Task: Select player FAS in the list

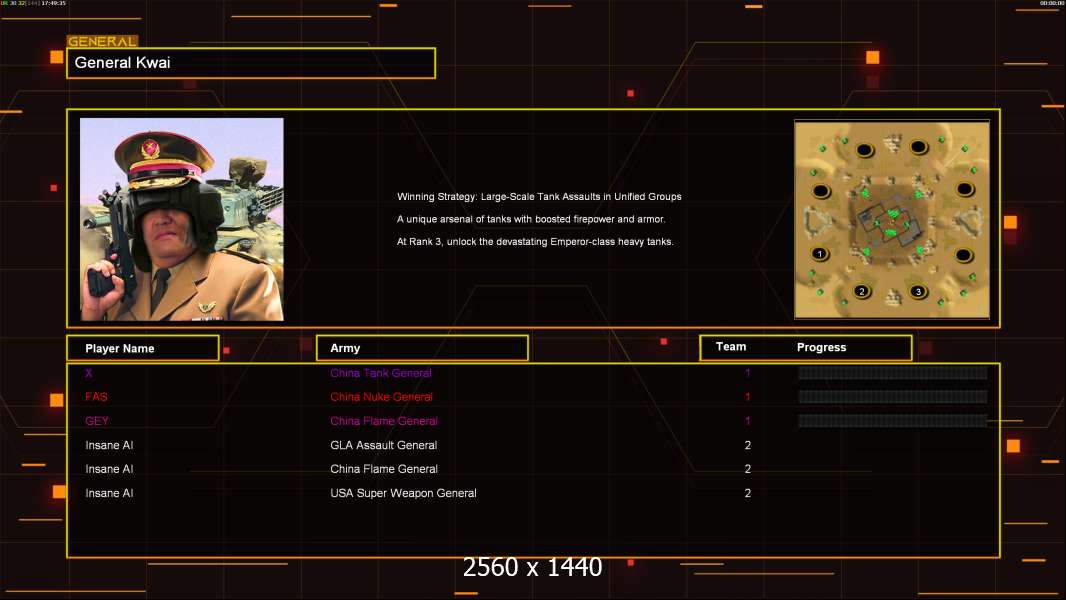Action: tap(96, 397)
